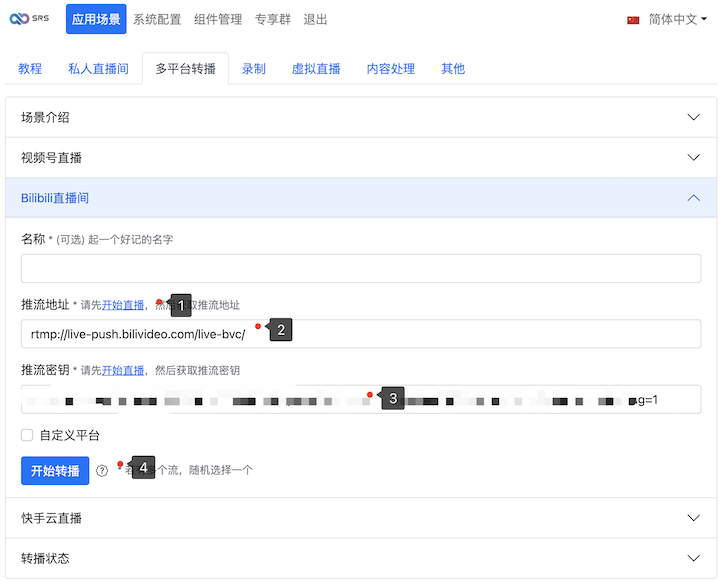This screenshot has height=581, width=720.
Task: Click the 退出 logout link
Action: coord(315,19)
